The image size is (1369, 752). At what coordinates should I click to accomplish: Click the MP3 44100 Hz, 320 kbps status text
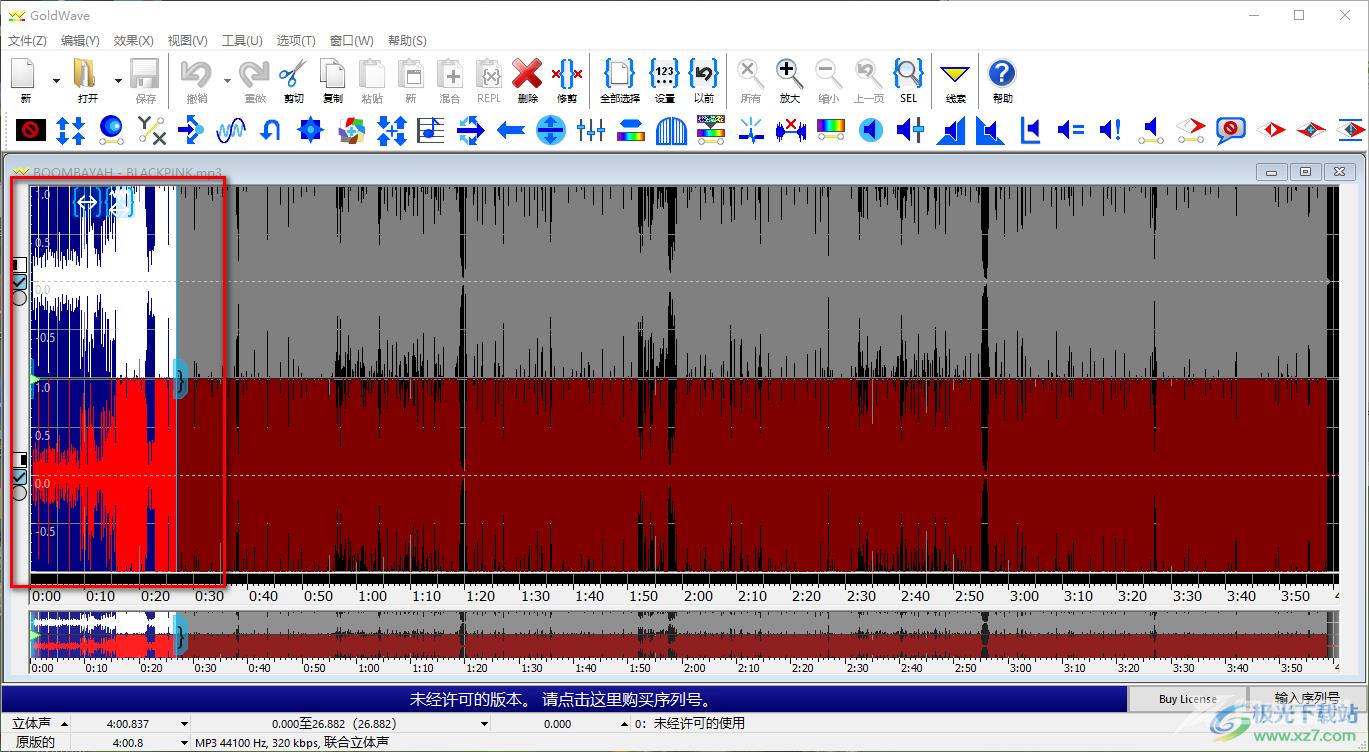tap(292, 742)
